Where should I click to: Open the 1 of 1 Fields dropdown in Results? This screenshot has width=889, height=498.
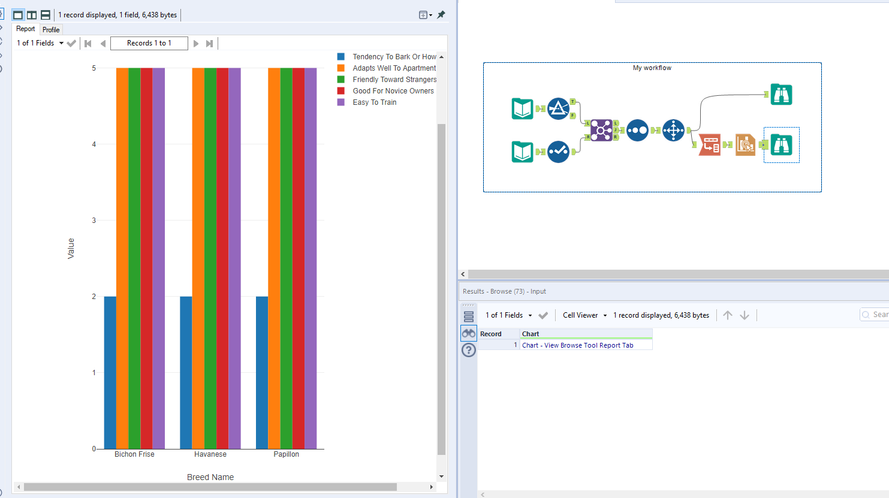click(x=509, y=315)
